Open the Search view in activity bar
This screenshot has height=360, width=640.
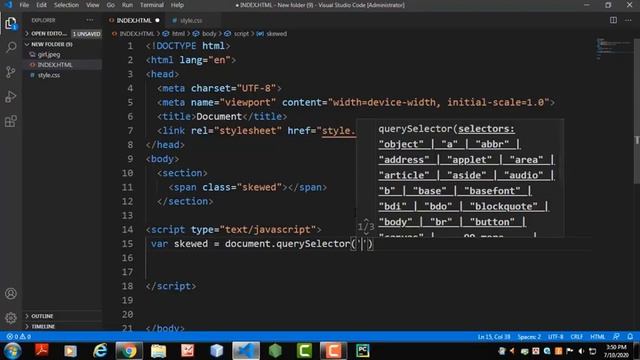tap(11, 47)
